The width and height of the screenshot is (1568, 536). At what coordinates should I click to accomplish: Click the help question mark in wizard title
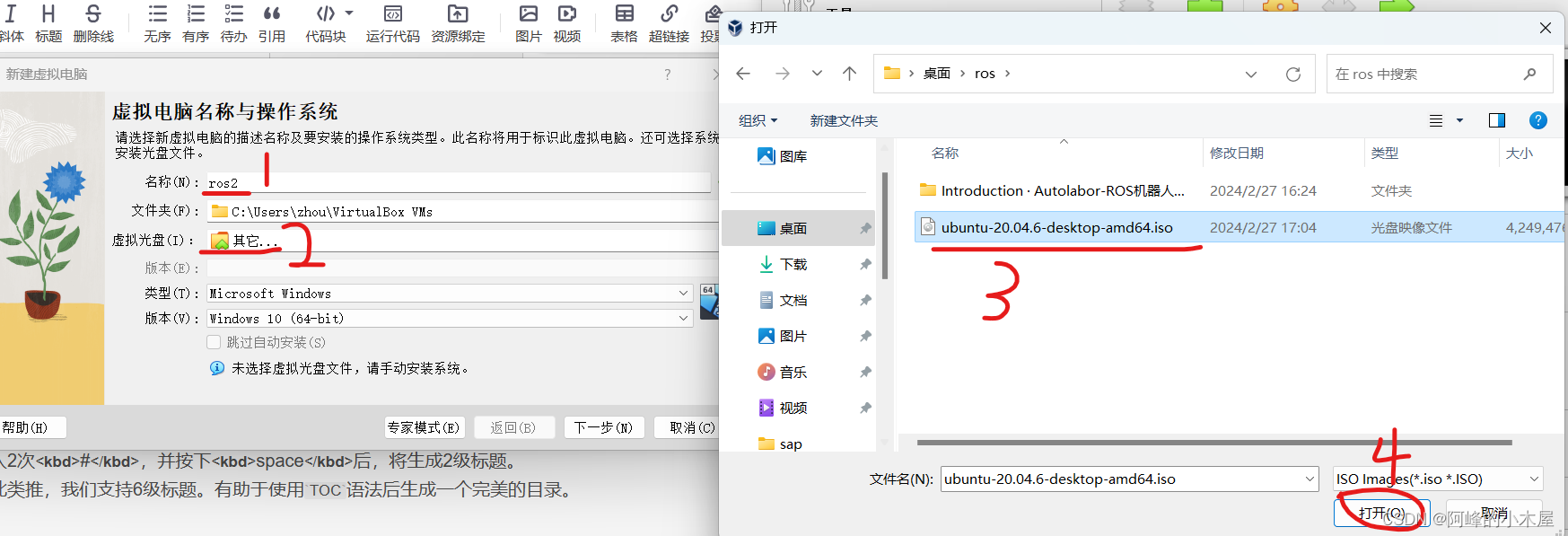(667, 75)
